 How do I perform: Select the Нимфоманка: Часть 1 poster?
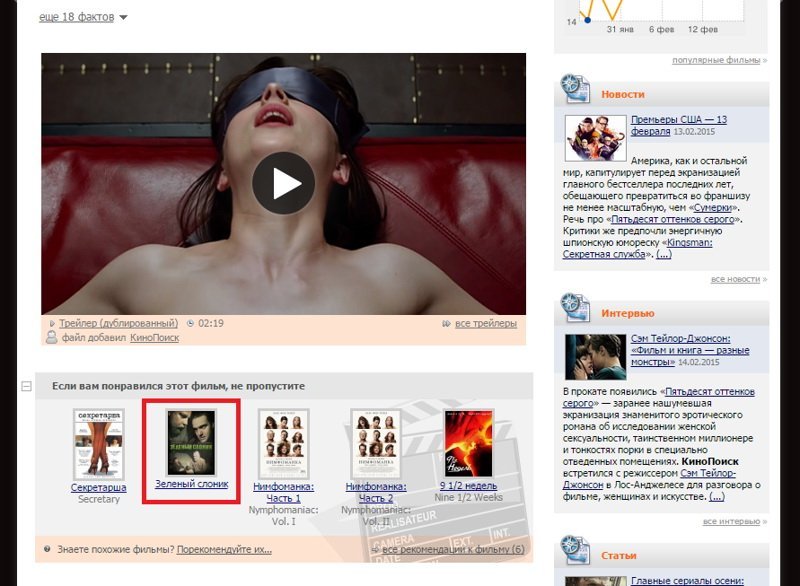point(283,443)
